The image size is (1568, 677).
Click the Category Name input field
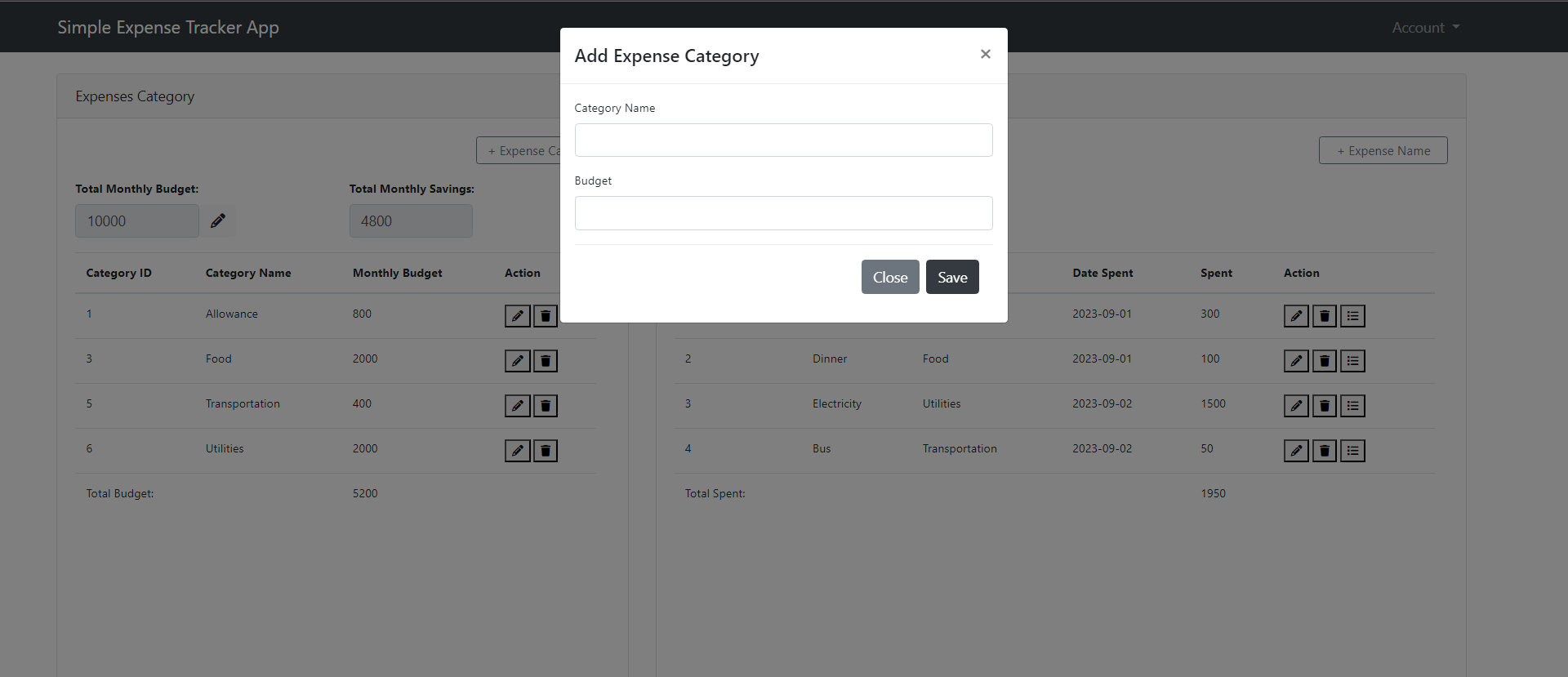783,140
